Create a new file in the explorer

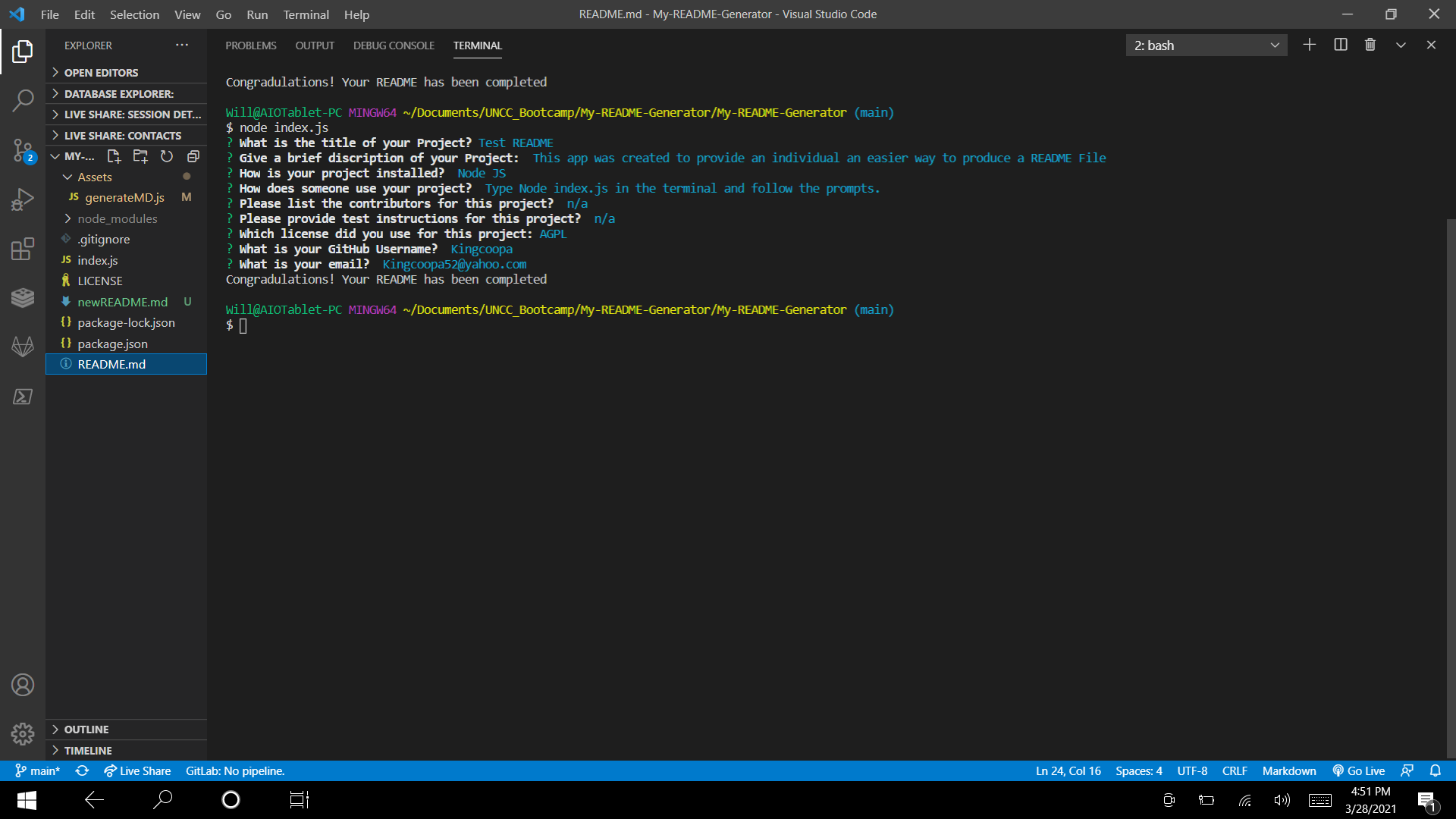(114, 156)
